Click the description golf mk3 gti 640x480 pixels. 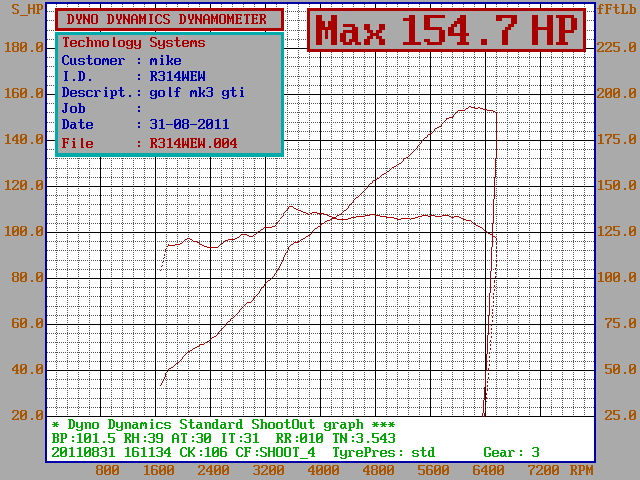(x=197, y=92)
